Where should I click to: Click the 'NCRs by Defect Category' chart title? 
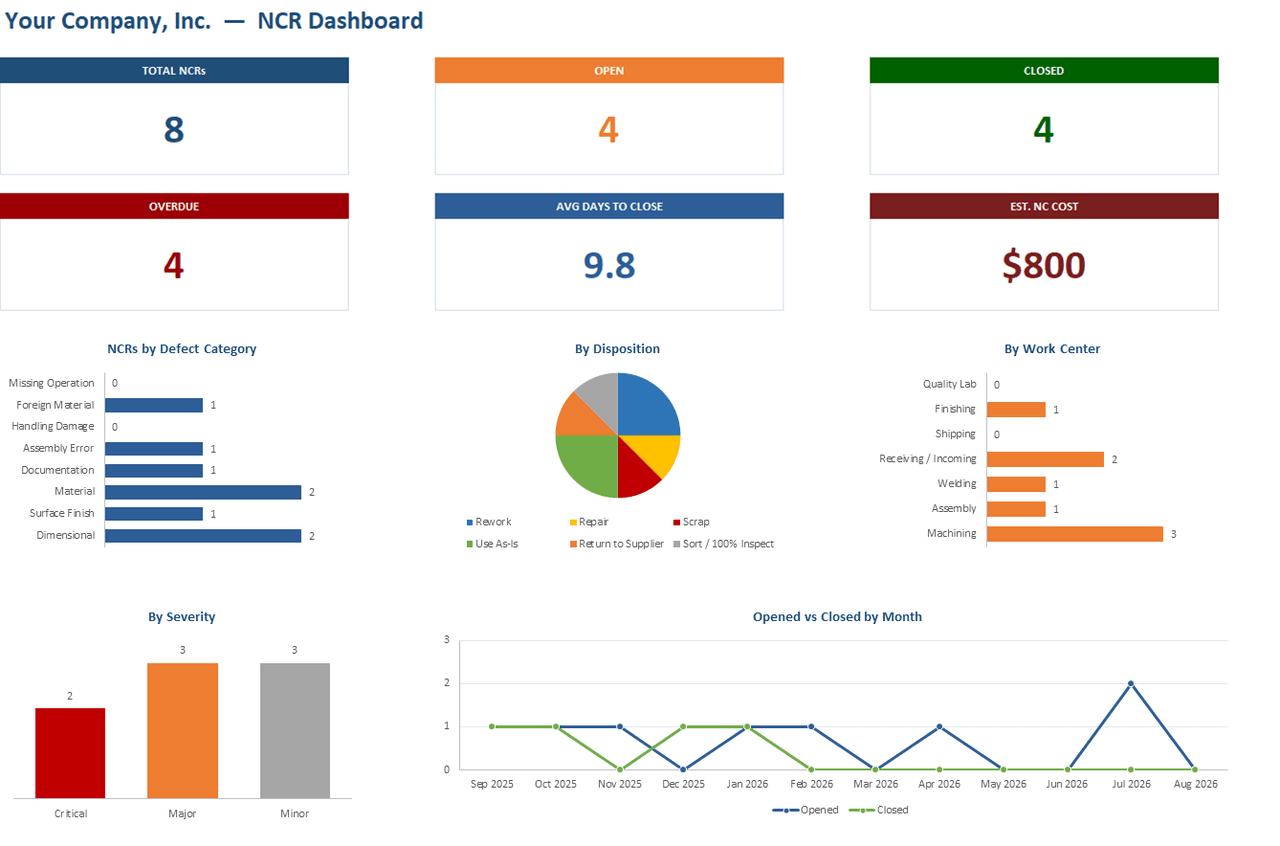[182, 349]
